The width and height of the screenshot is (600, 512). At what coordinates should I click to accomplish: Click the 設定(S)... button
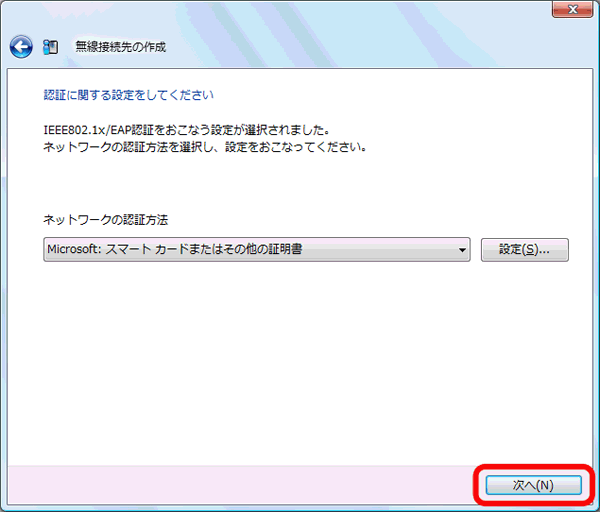[x=525, y=249]
